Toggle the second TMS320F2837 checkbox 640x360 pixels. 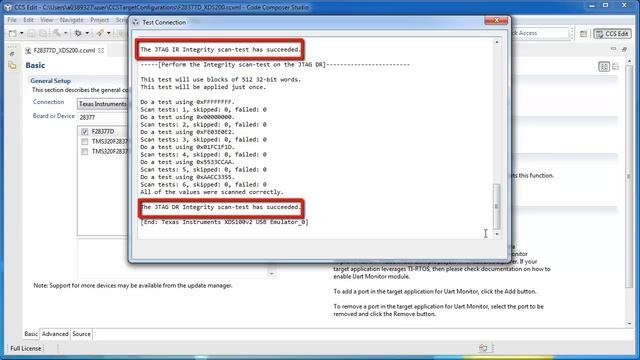(84, 151)
